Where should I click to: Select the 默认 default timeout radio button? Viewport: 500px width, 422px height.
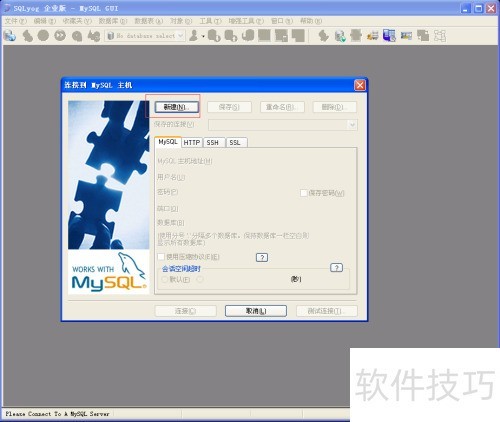coord(164,279)
